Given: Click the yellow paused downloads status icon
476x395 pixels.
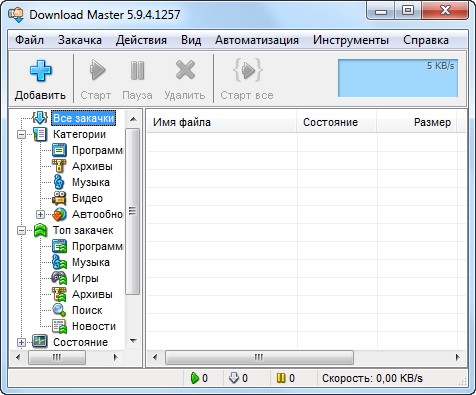Looking at the screenshot, I should click(x=281, y=378).
